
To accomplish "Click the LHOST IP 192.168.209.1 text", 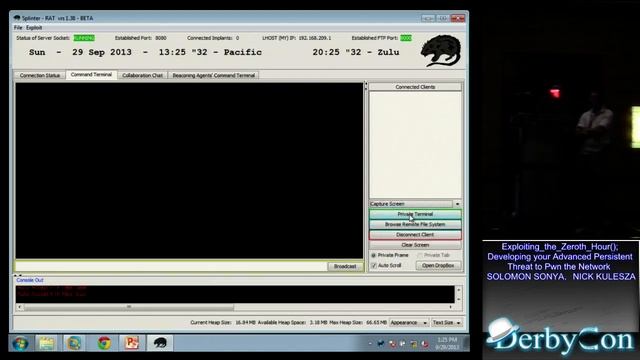I will point(315,38).
